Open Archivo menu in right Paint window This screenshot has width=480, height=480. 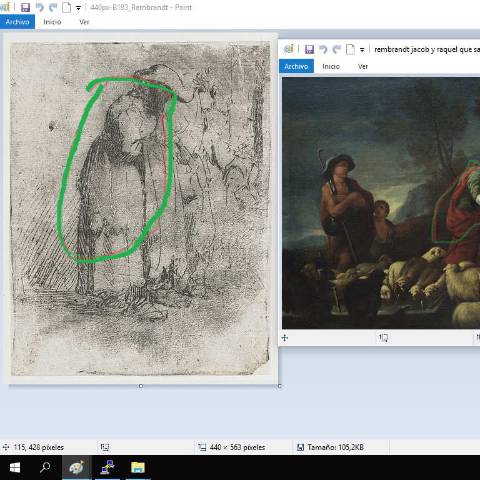click(x=296, y=66)
